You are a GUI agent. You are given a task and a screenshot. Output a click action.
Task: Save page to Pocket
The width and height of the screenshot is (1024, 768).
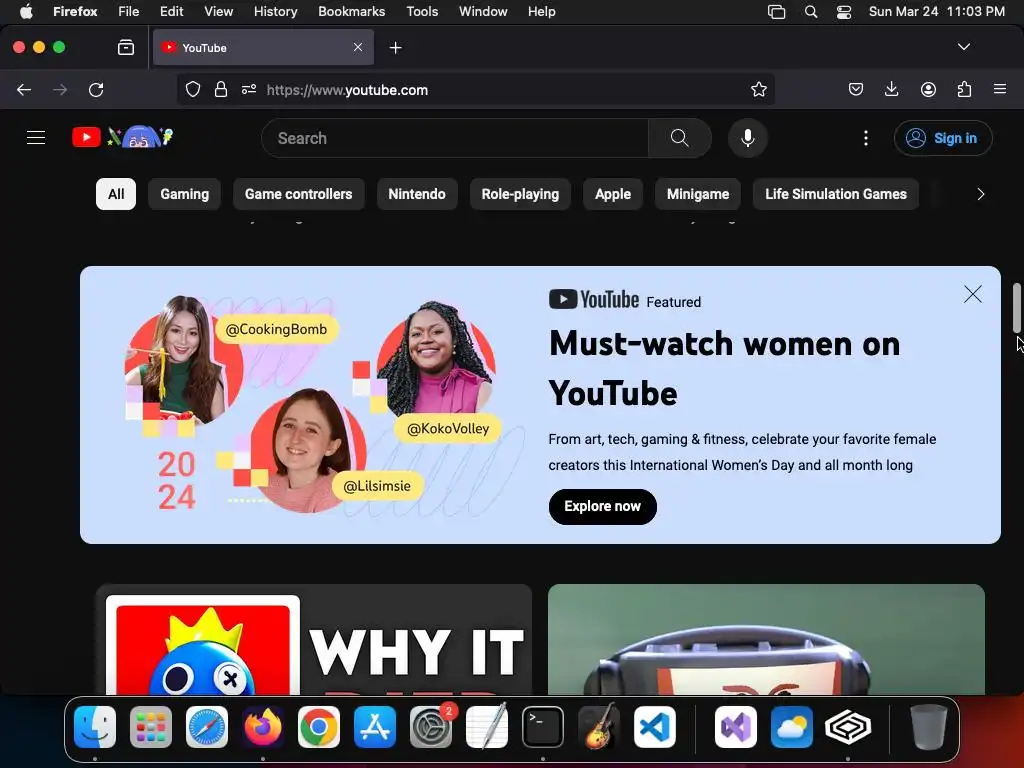coord(856,89)
